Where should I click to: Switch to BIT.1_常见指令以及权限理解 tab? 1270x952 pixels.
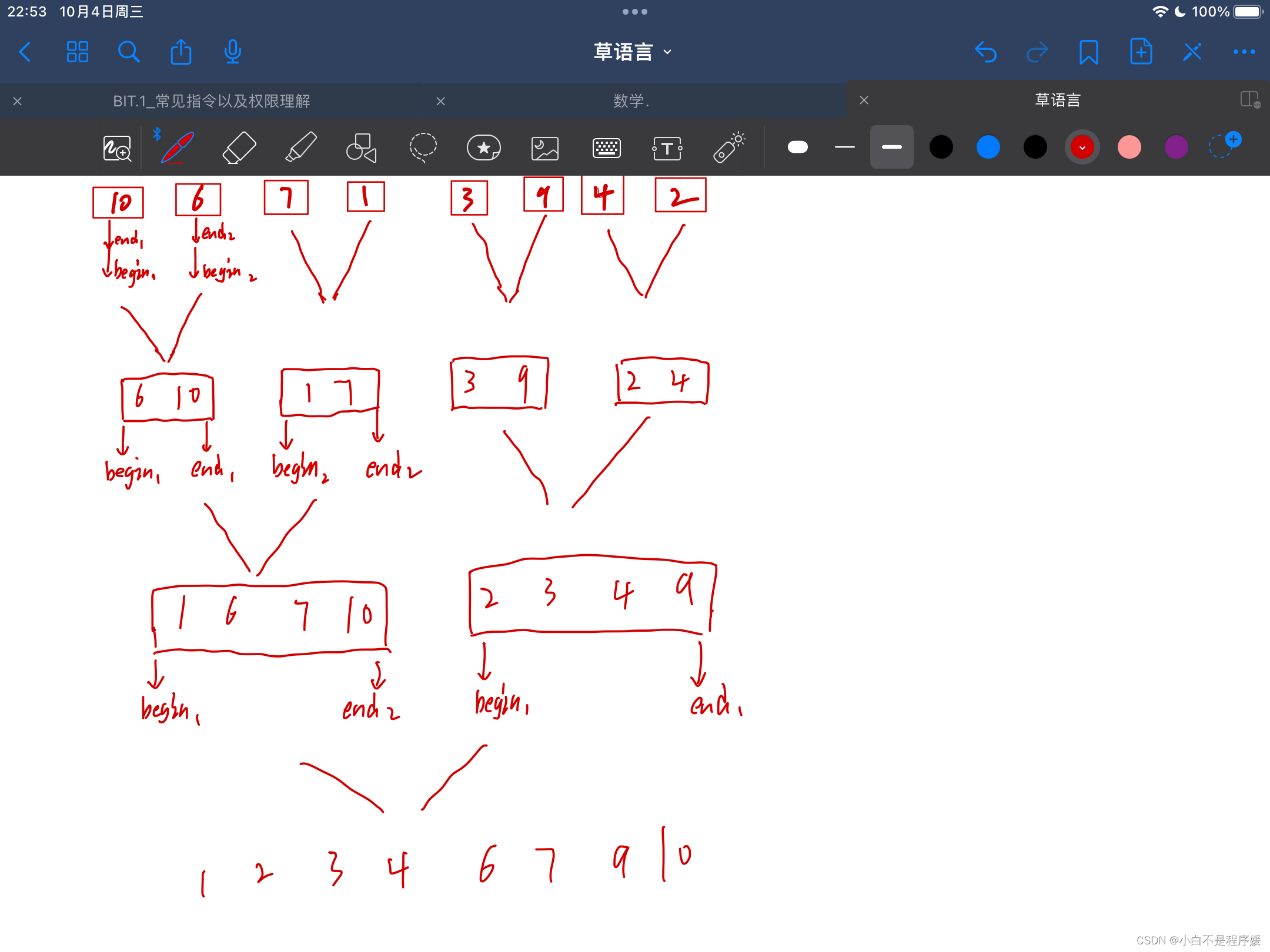(212, 101)
